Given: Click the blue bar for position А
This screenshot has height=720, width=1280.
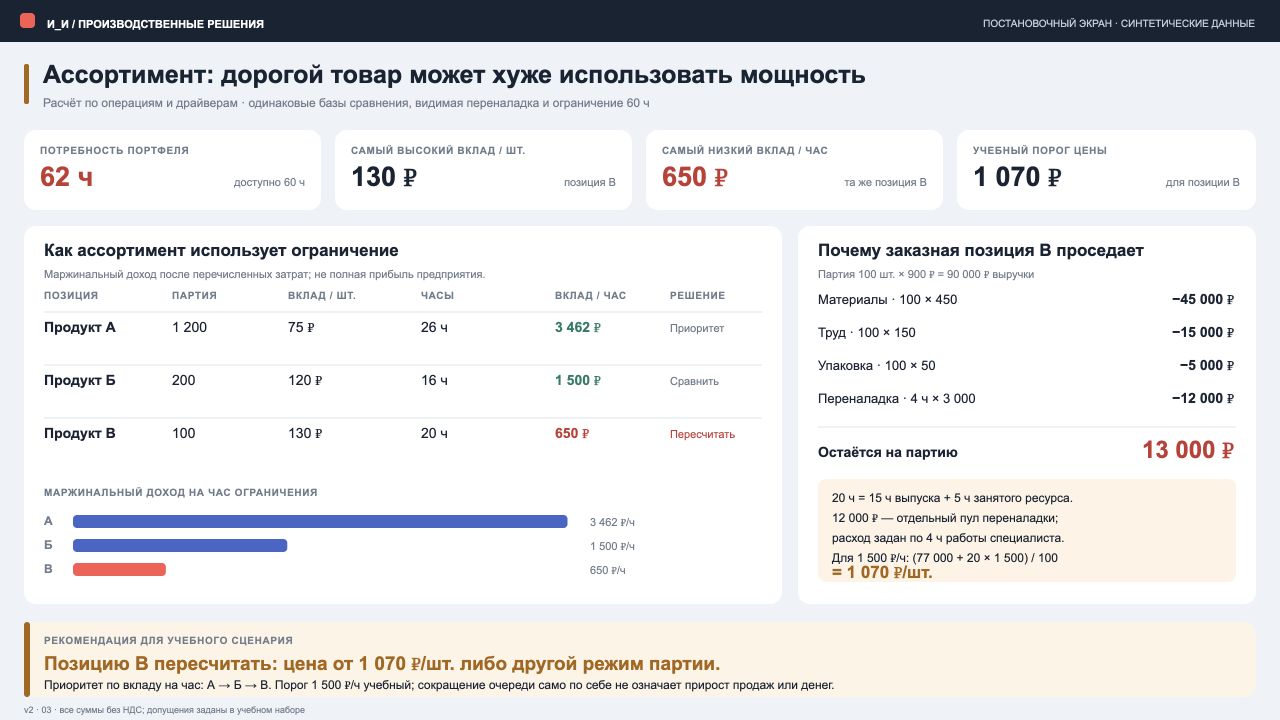Looking at the screenshot, I should tap(320, 521).
